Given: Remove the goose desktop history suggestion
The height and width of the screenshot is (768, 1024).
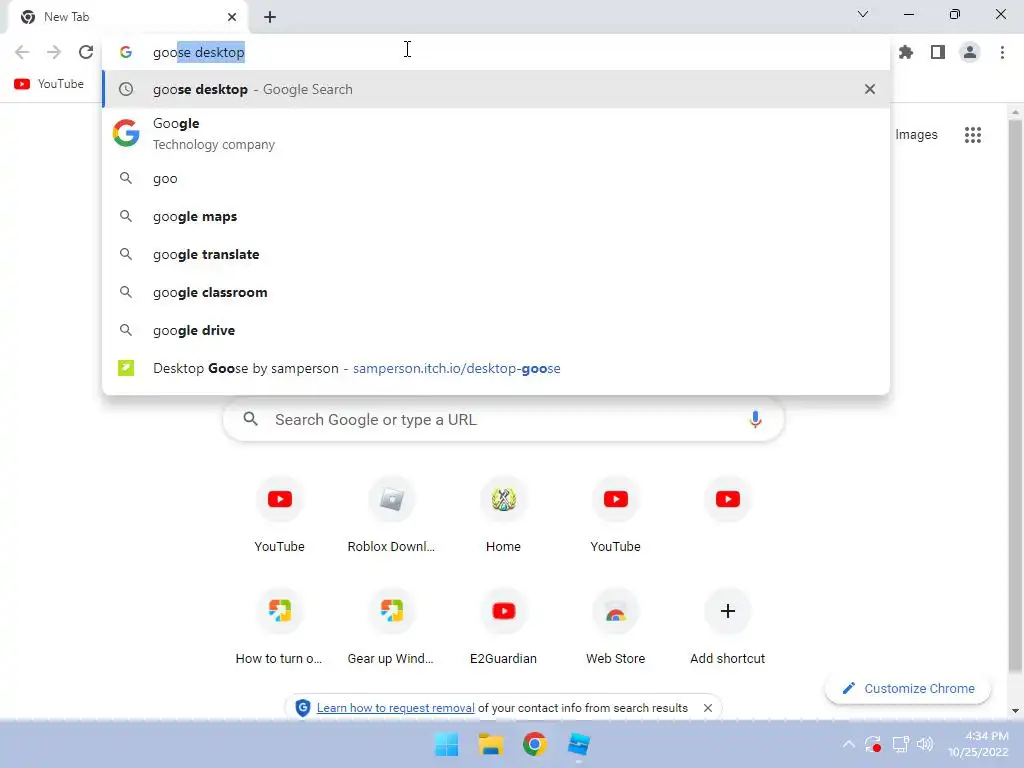Looking at the screenshot, I should click(869, 89).
